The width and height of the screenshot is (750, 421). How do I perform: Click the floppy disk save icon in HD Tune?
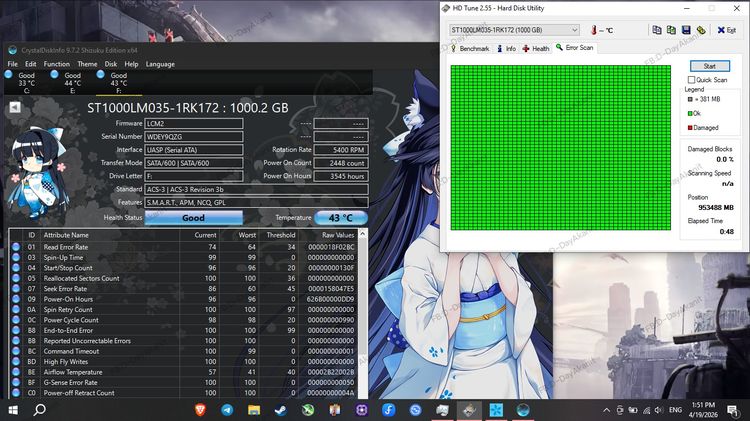tap(686, 30)
